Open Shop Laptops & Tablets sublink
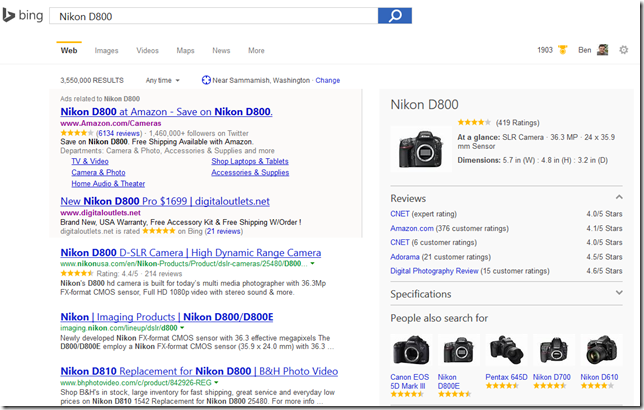The image size is (644, 410). [250, 161]
